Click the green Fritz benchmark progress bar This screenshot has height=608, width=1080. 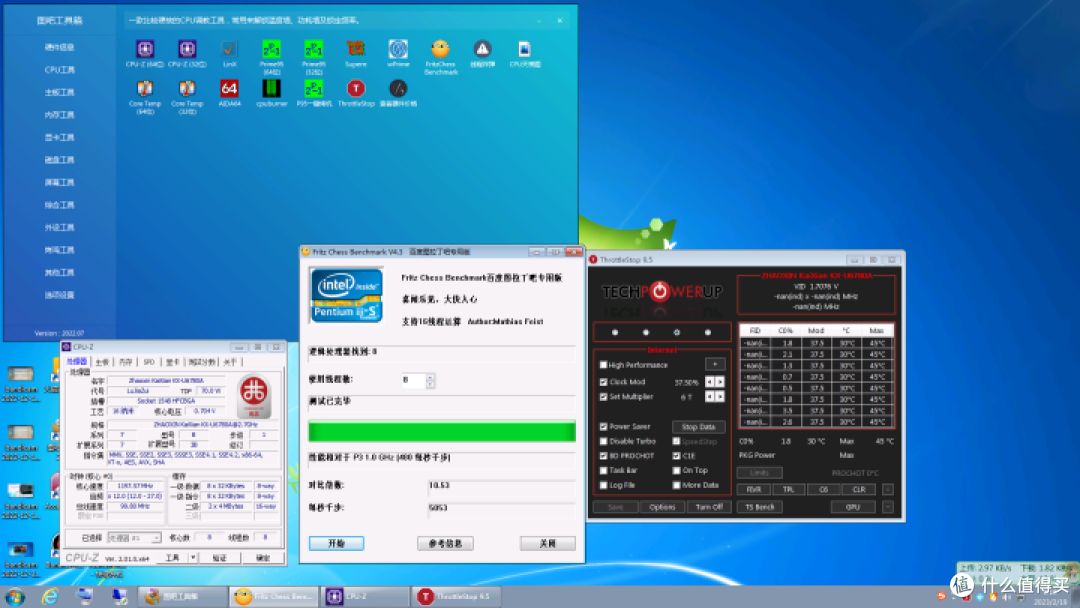[442, 432]
